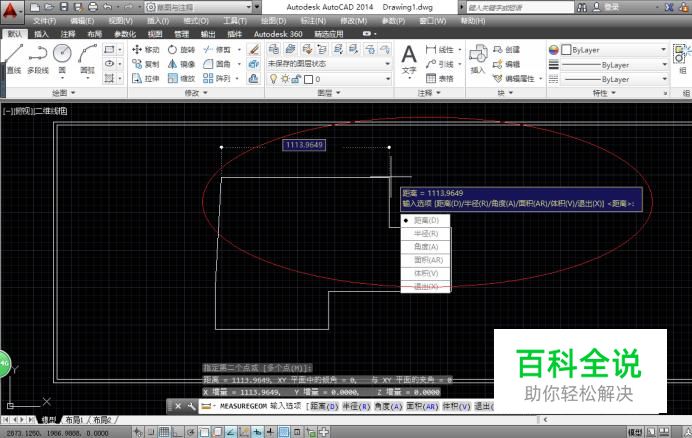Viewport: 692px width, 438px height.
Task: Click the Trim (修剪) tool
Action: (x=217, y=49)
